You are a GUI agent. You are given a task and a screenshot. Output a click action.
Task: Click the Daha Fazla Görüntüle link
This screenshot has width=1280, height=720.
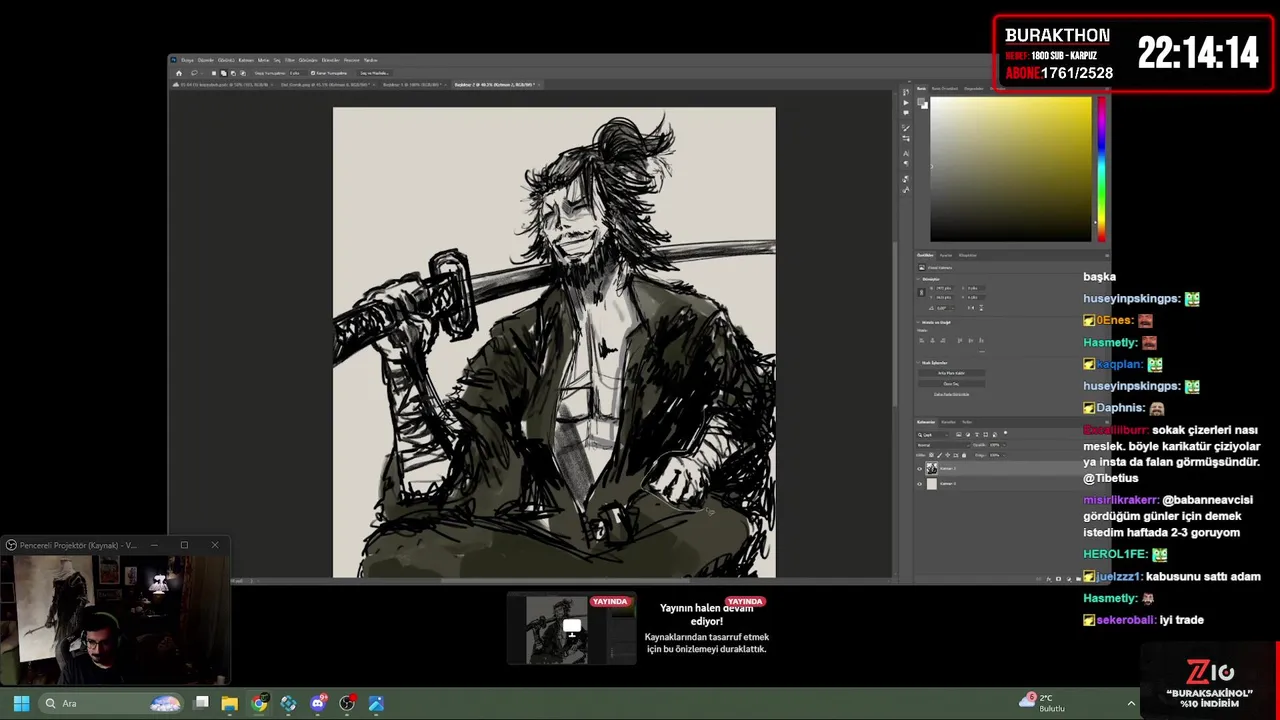(952, 394)
